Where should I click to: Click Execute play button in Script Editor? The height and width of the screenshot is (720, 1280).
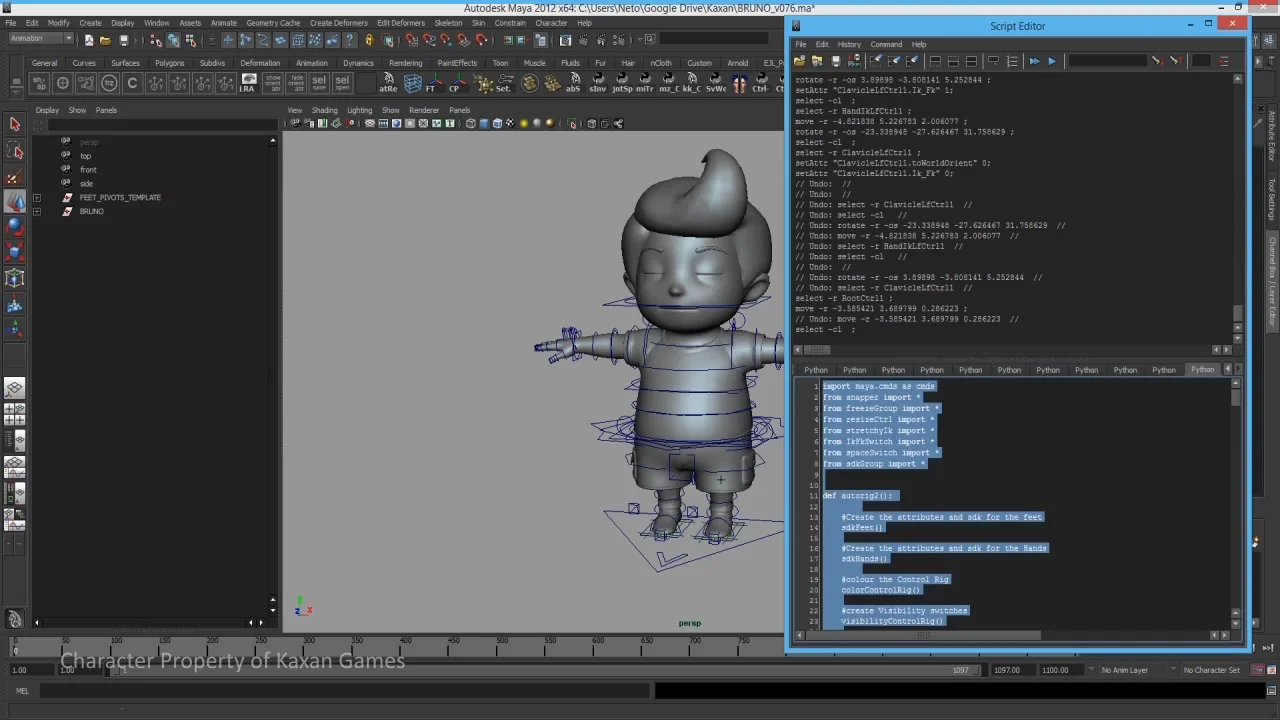[1051, 61]
